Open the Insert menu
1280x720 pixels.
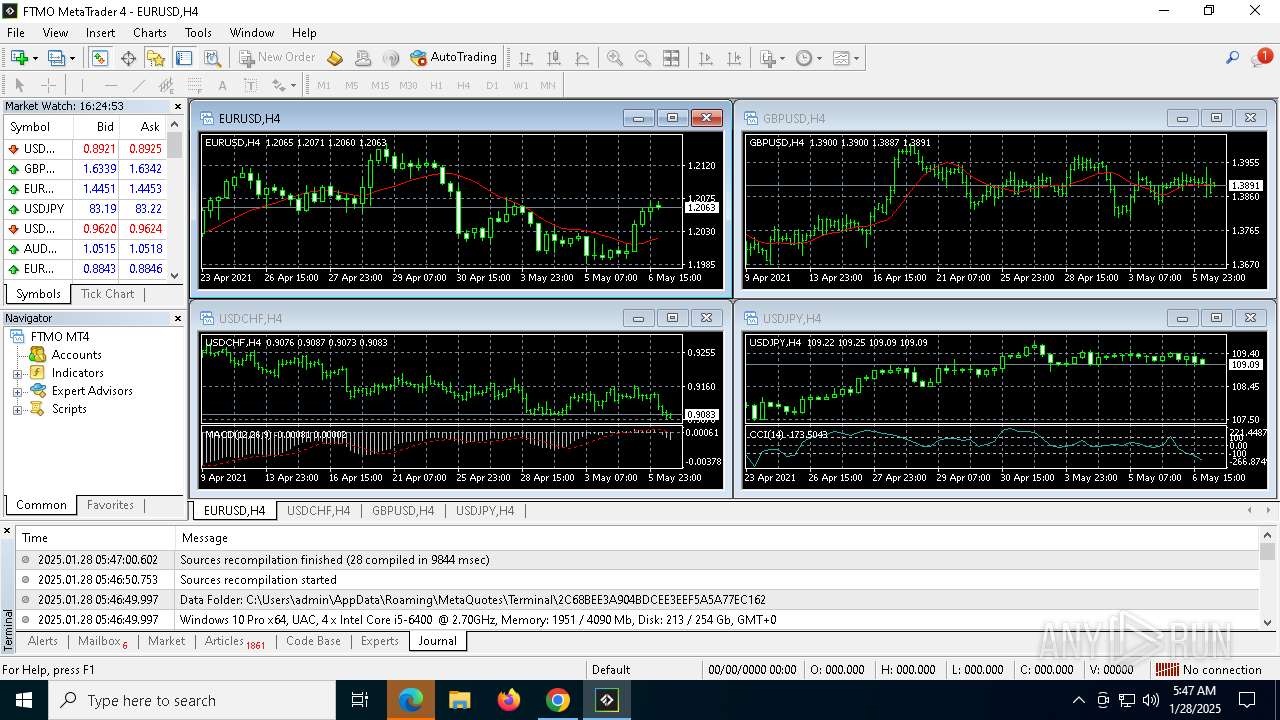pos(100,32)
